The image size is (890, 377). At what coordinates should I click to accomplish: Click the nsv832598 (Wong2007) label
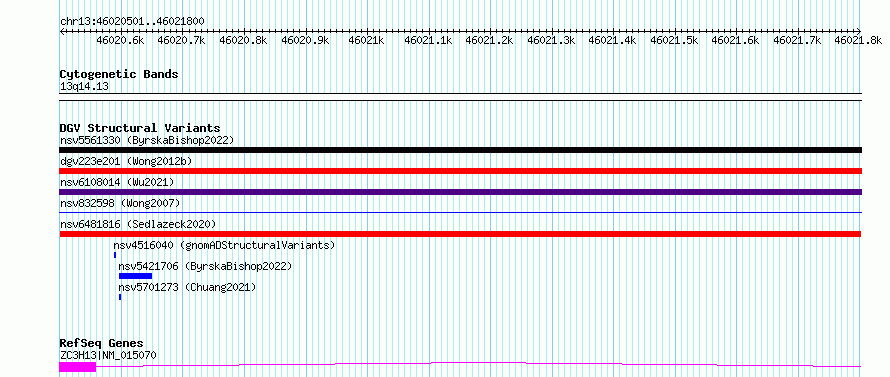[x=120, y=203]
